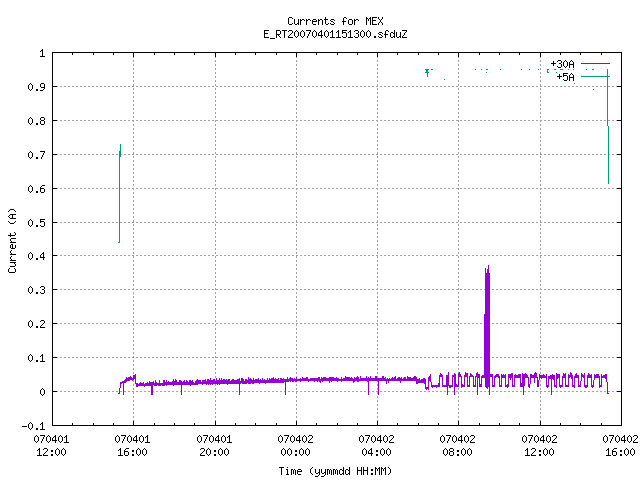Click the x-axis label "Time (yymmdd HH:MM)"

point(335,471)
